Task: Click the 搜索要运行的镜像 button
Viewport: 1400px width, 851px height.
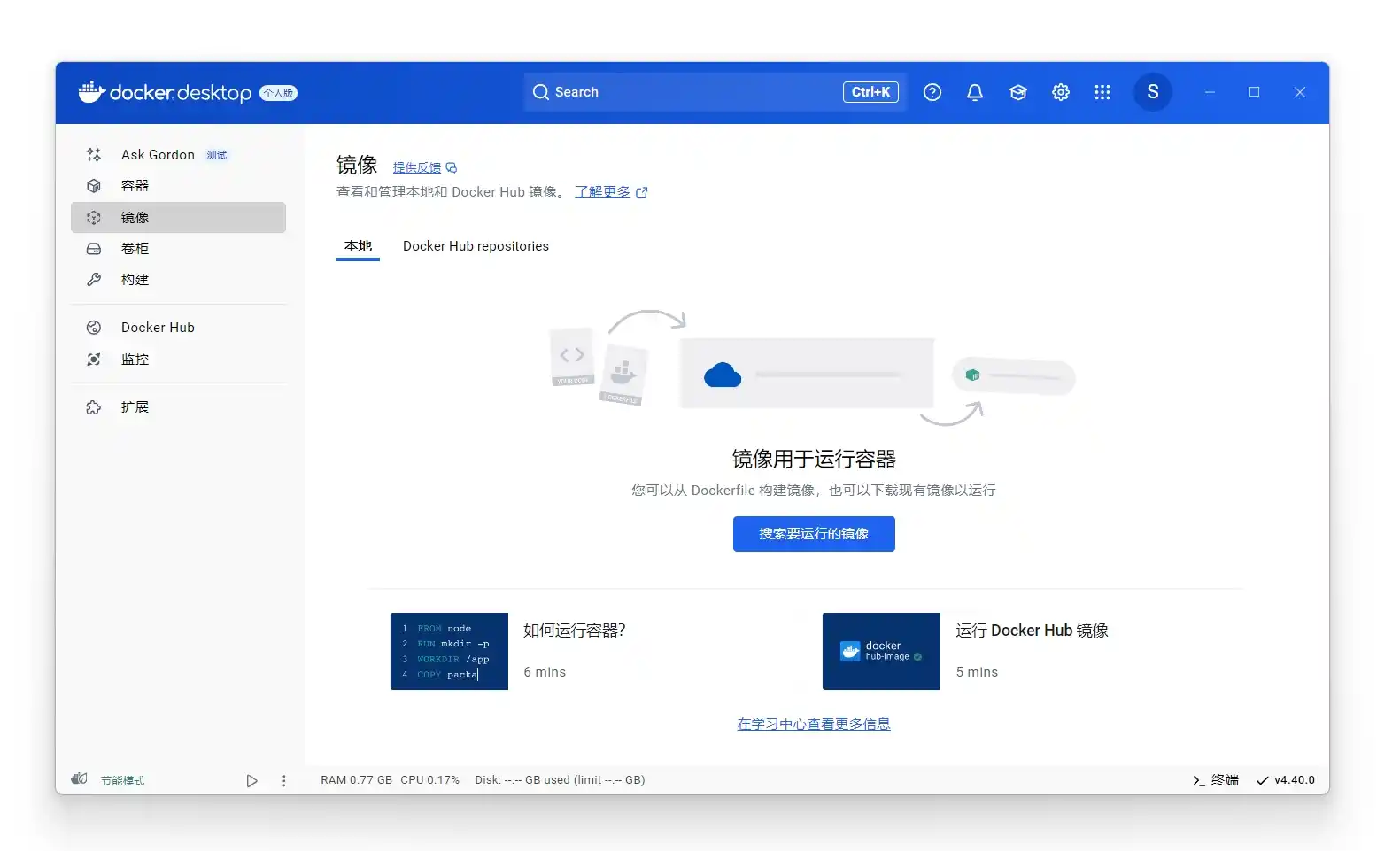Action: [x=813, y=534]
